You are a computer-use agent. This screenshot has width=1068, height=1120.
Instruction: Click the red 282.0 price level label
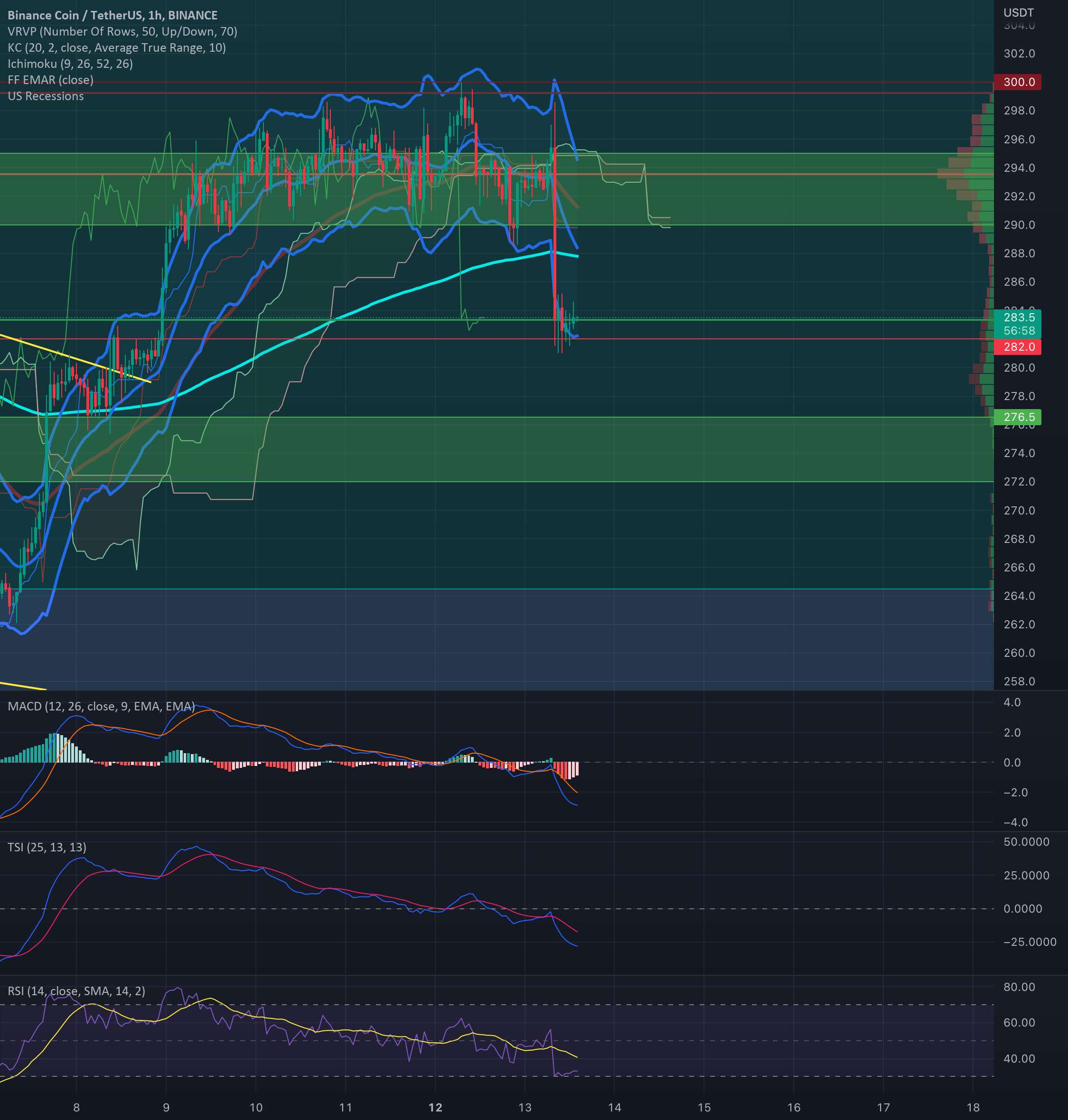point(1017,347)
